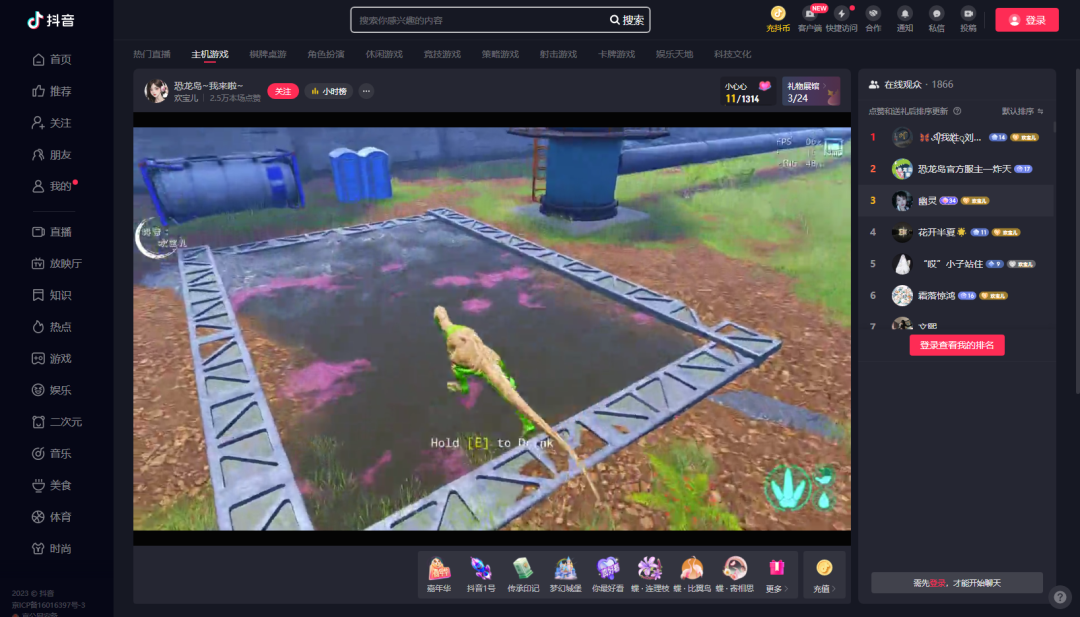Image resolution: width=1080 pixels, height=617 pixels.
Task: Open 二次元 in the sidebar
Action: pos(56,421)
